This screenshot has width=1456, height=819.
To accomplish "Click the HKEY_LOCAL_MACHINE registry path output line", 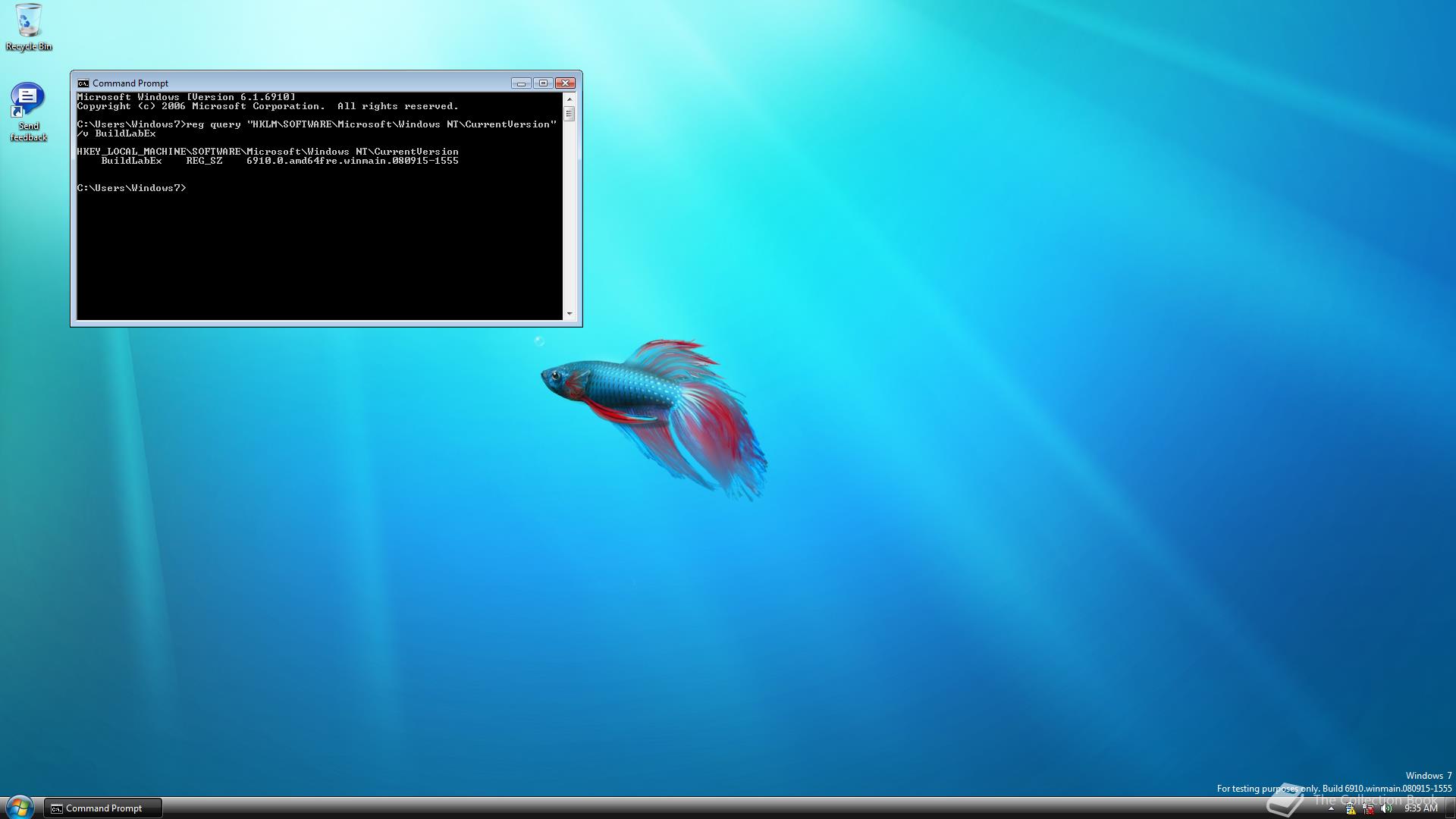I will pyautogui.click(x=268, y=152).
